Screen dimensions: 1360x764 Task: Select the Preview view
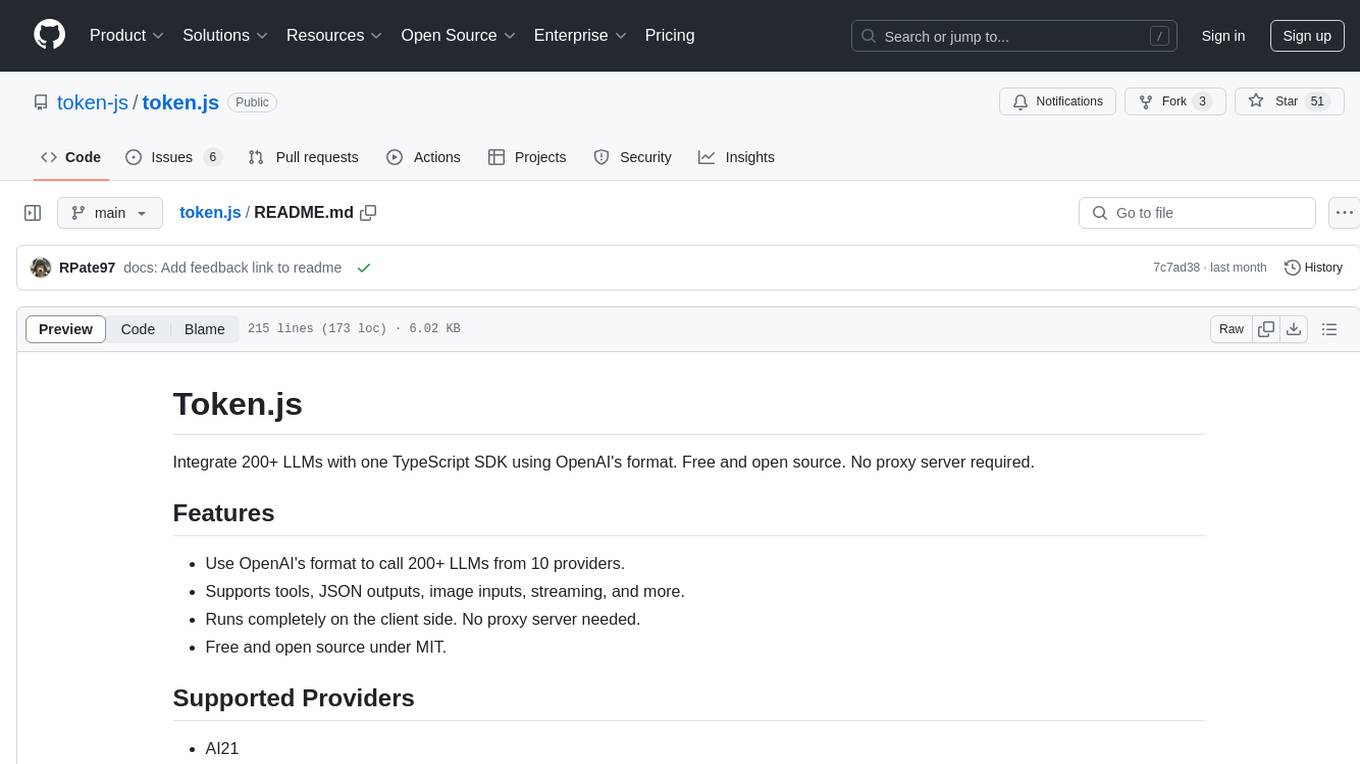pyautogui.click(x=66, y=329)
